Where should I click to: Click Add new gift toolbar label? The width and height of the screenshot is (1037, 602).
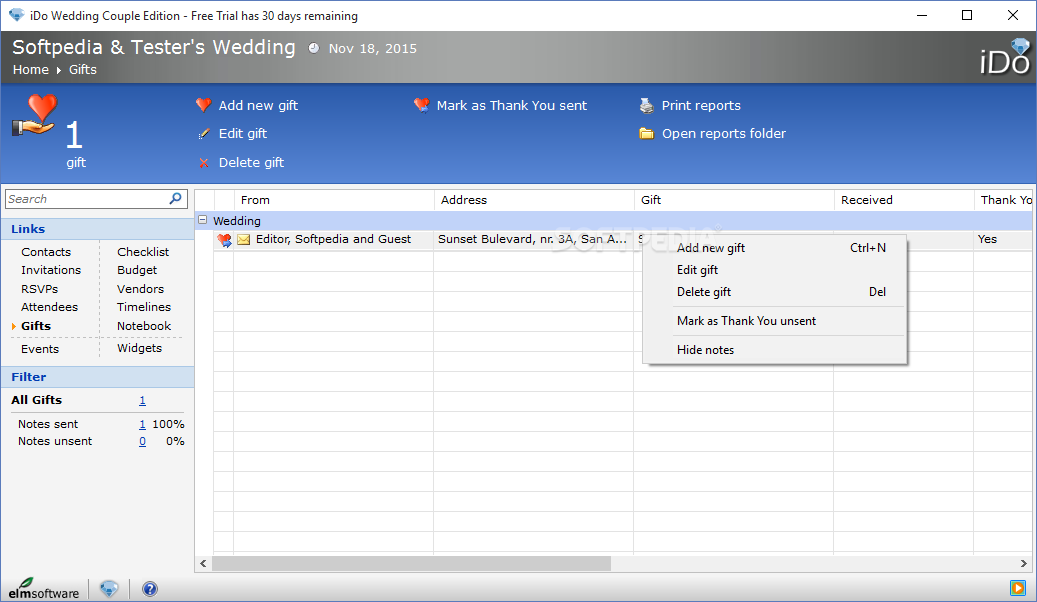[x=258, y=106]
